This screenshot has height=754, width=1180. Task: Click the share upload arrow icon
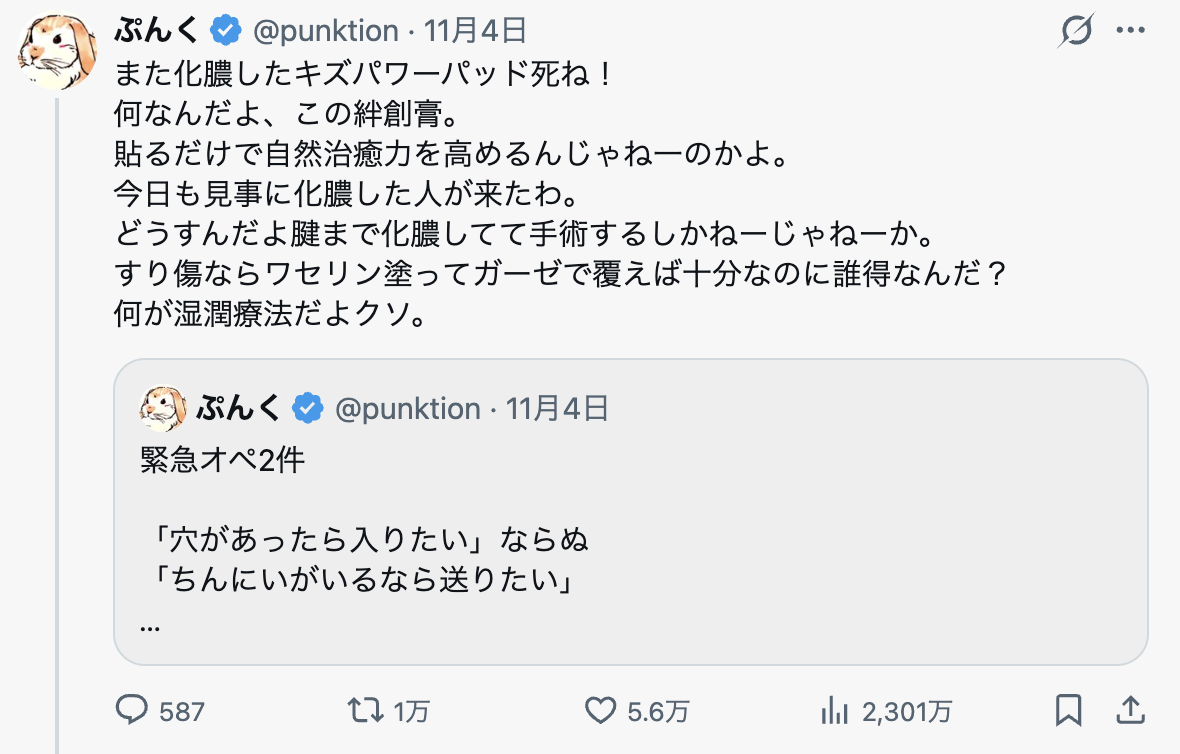click(1129, 711)
